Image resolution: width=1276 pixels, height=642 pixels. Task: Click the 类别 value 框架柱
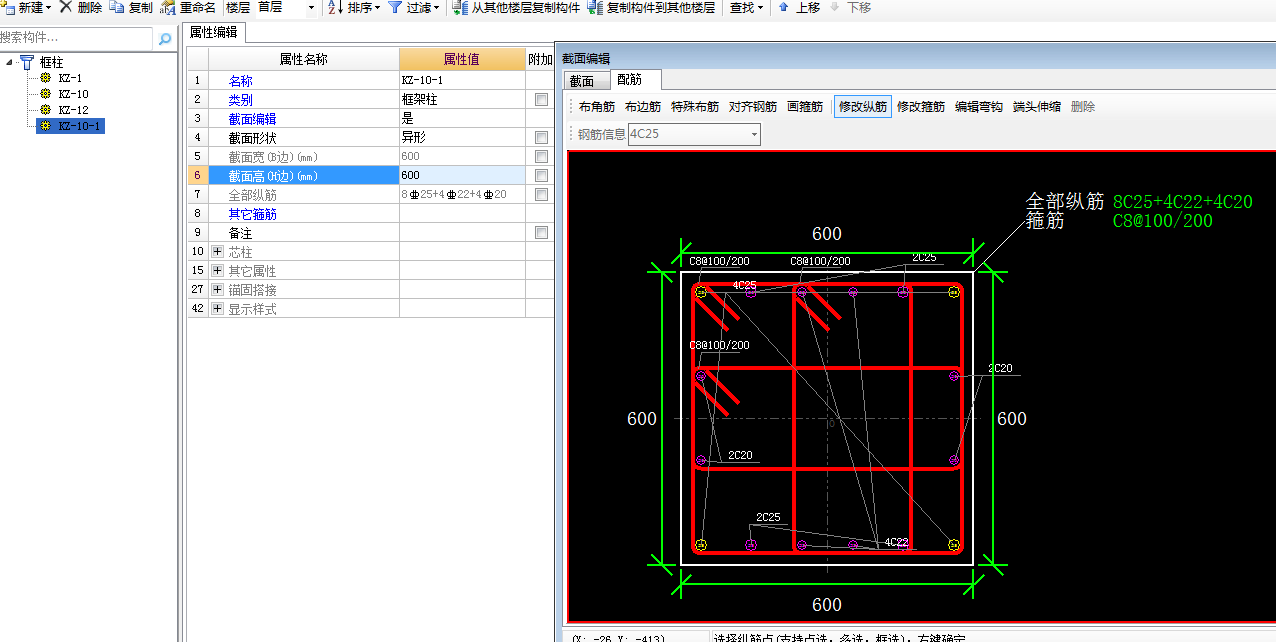(x=462, y=100)
